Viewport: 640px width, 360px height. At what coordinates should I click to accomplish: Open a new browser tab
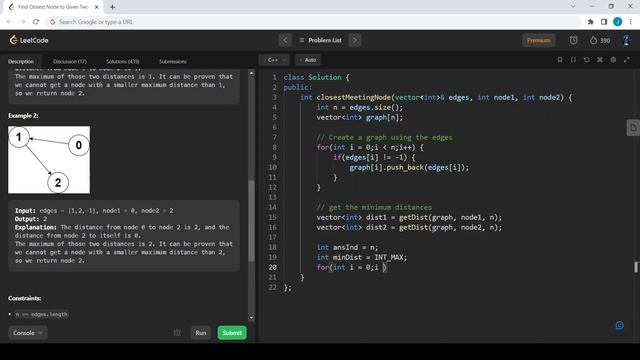[112, 7]
